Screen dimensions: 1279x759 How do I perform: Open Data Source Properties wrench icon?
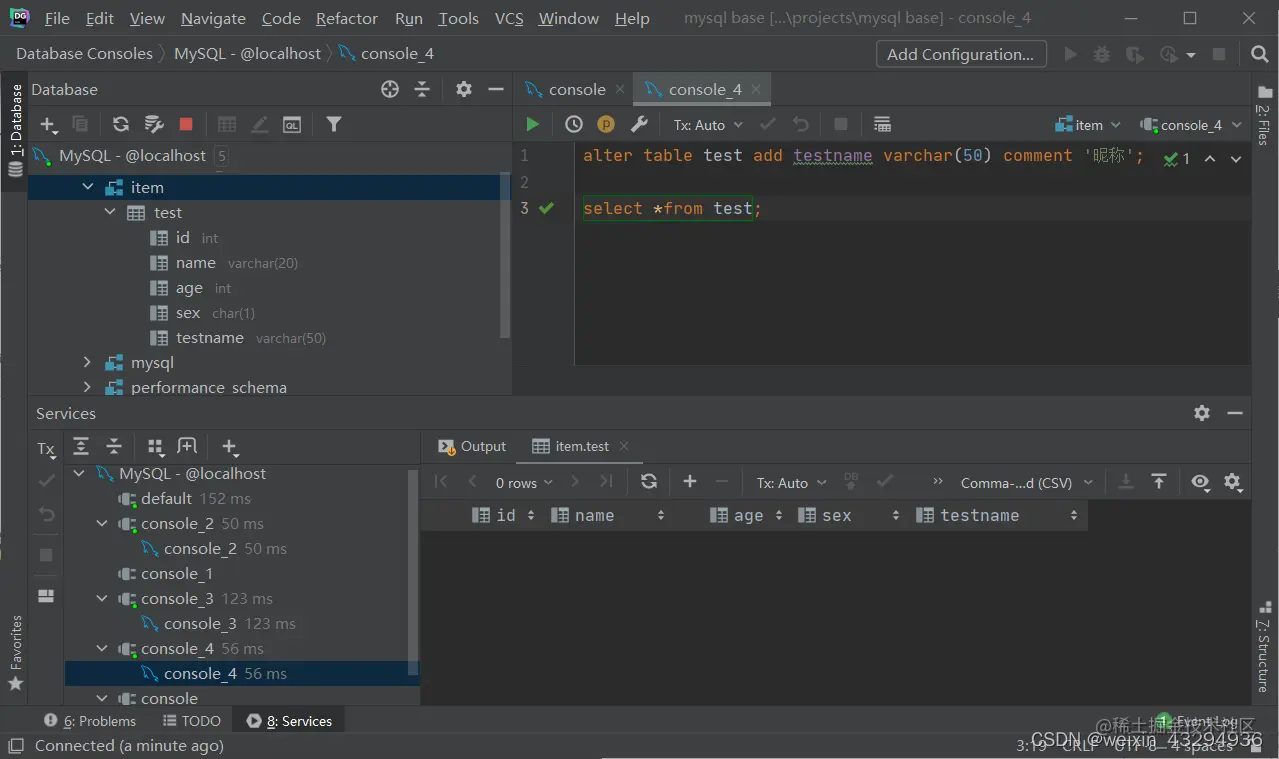click(x=154, y=124)
